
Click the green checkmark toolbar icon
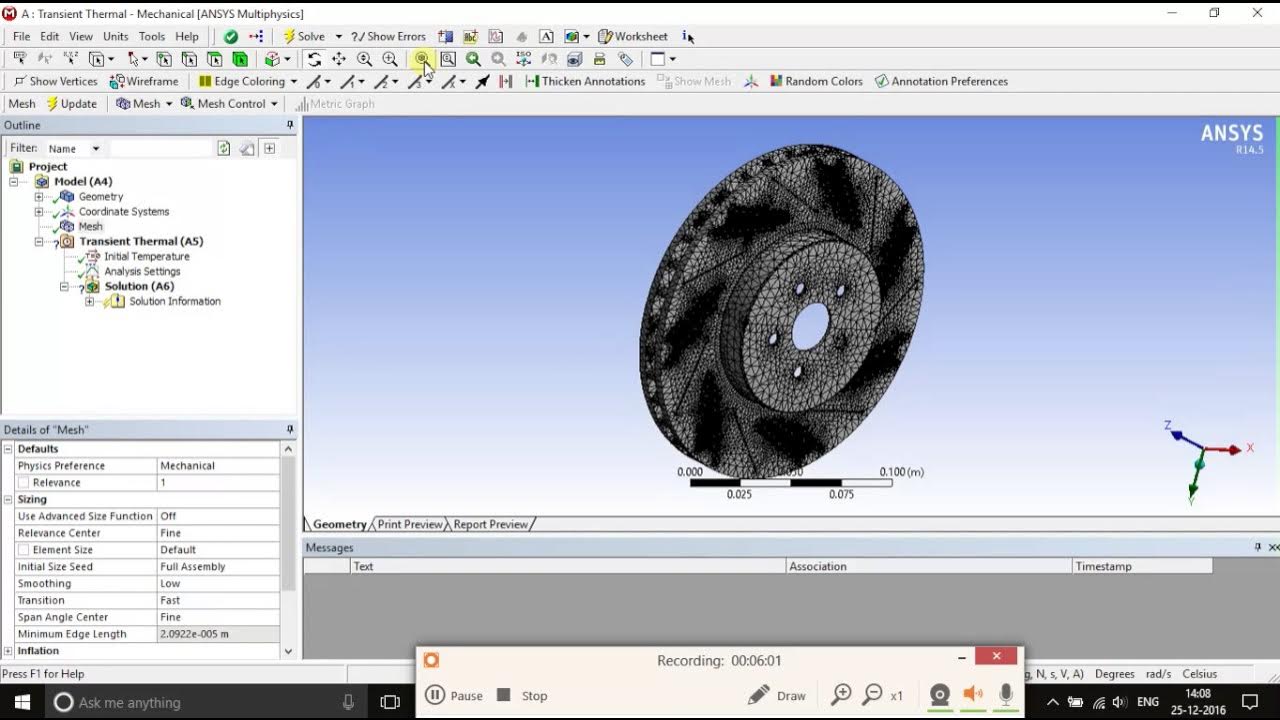(231, 36)
